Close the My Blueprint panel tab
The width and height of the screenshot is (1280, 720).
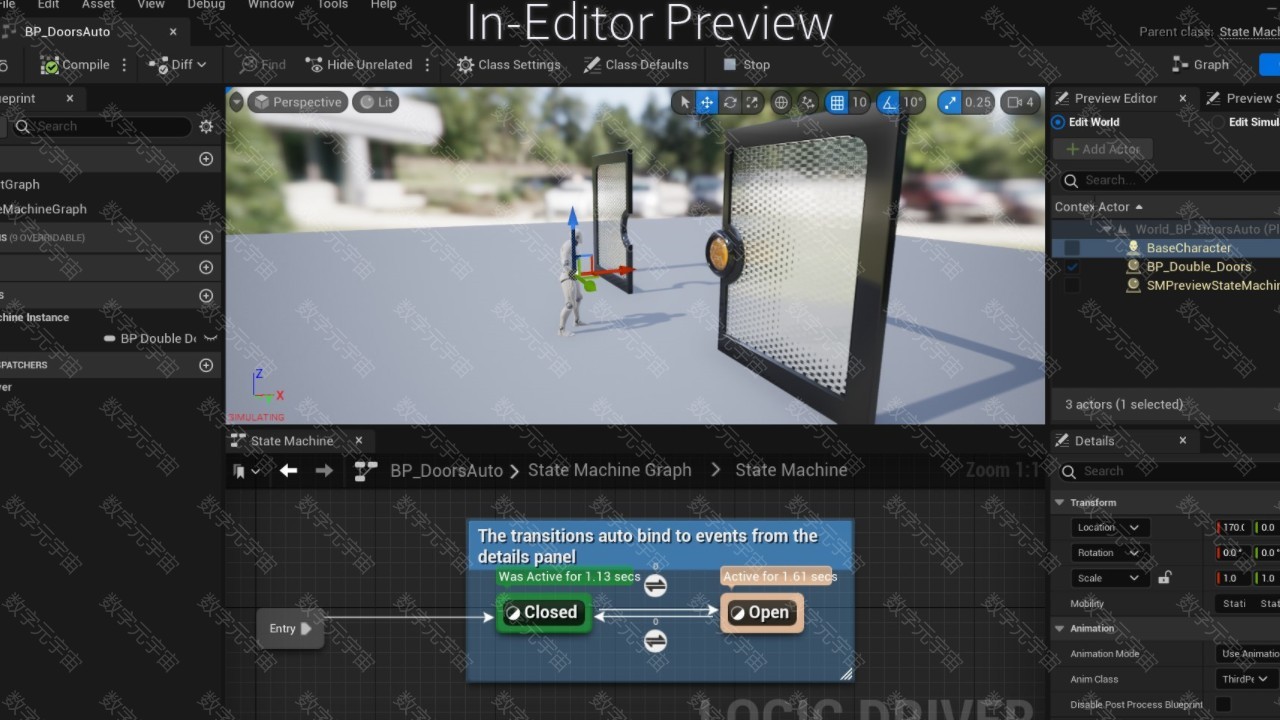point(70,98)
